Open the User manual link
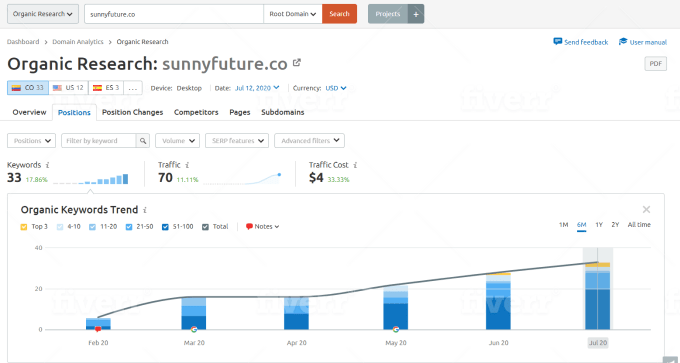The width and height of the screenshot is (680, 363). click(x=648, y=42)
